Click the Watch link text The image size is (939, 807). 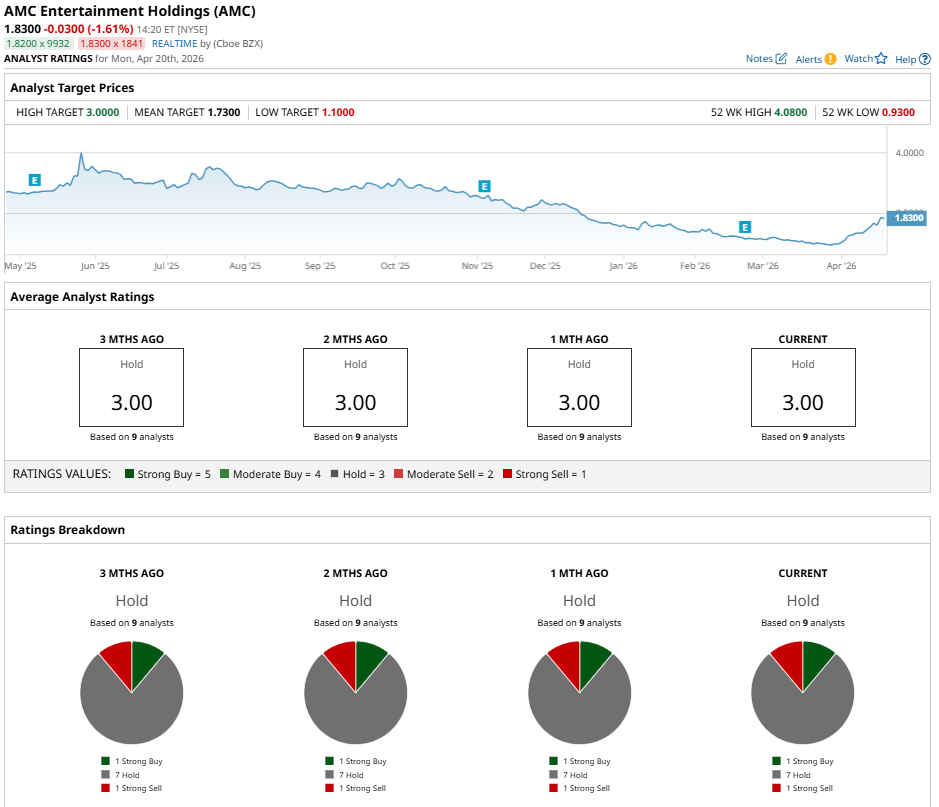pos(858,59)
